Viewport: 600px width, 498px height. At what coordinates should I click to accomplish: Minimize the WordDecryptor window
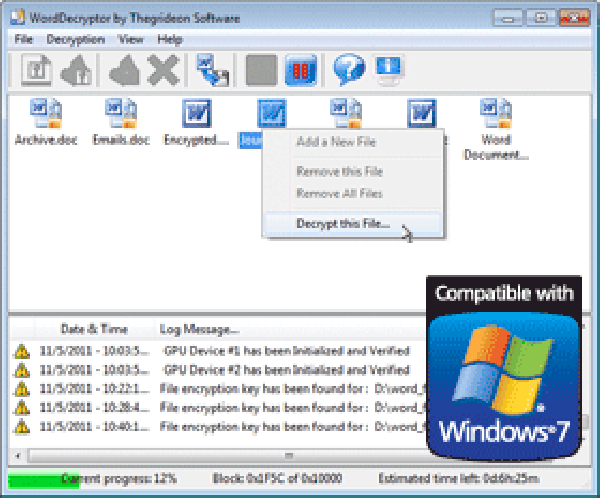coord(508,18)
